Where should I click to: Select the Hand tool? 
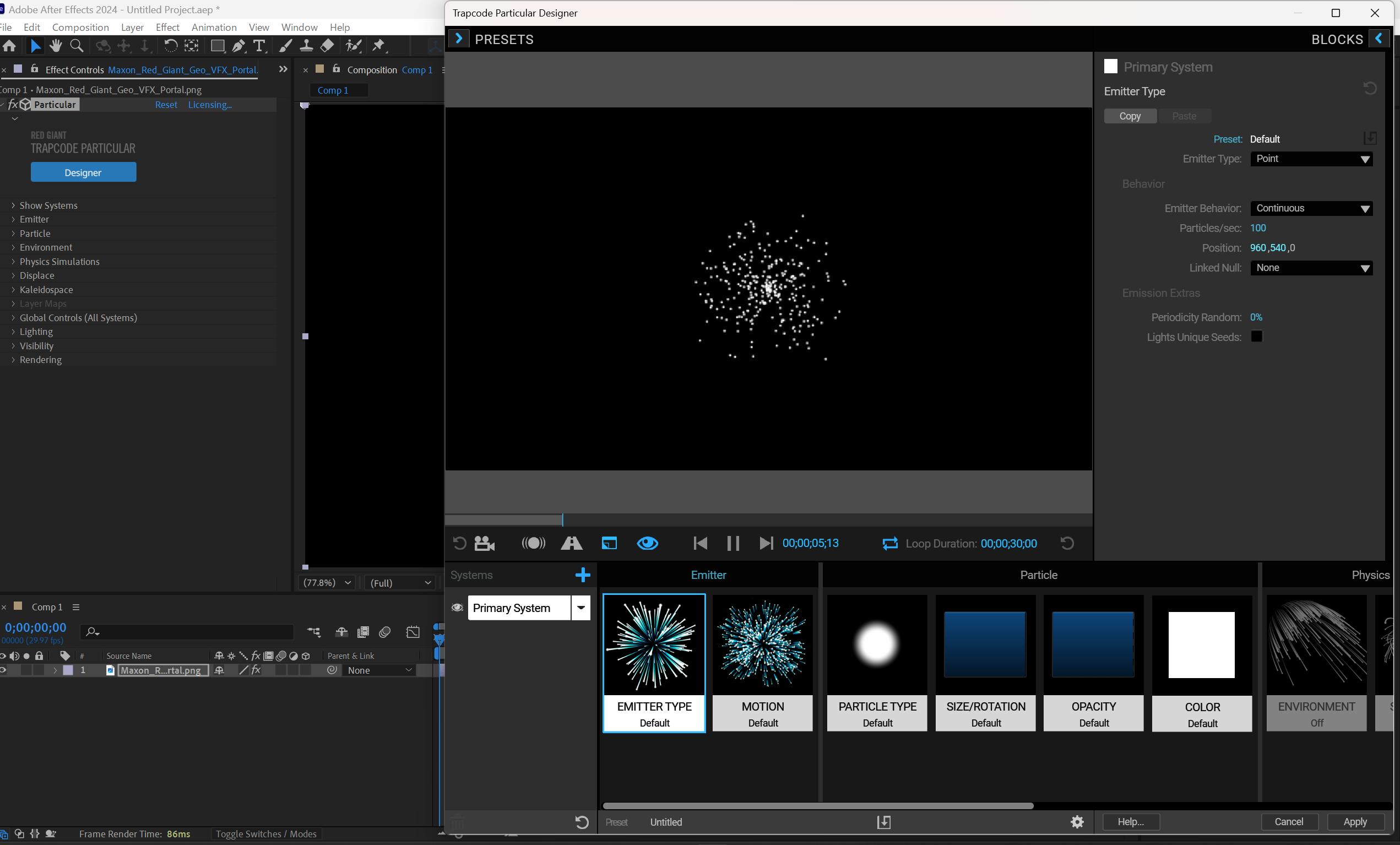click(55, 46)
